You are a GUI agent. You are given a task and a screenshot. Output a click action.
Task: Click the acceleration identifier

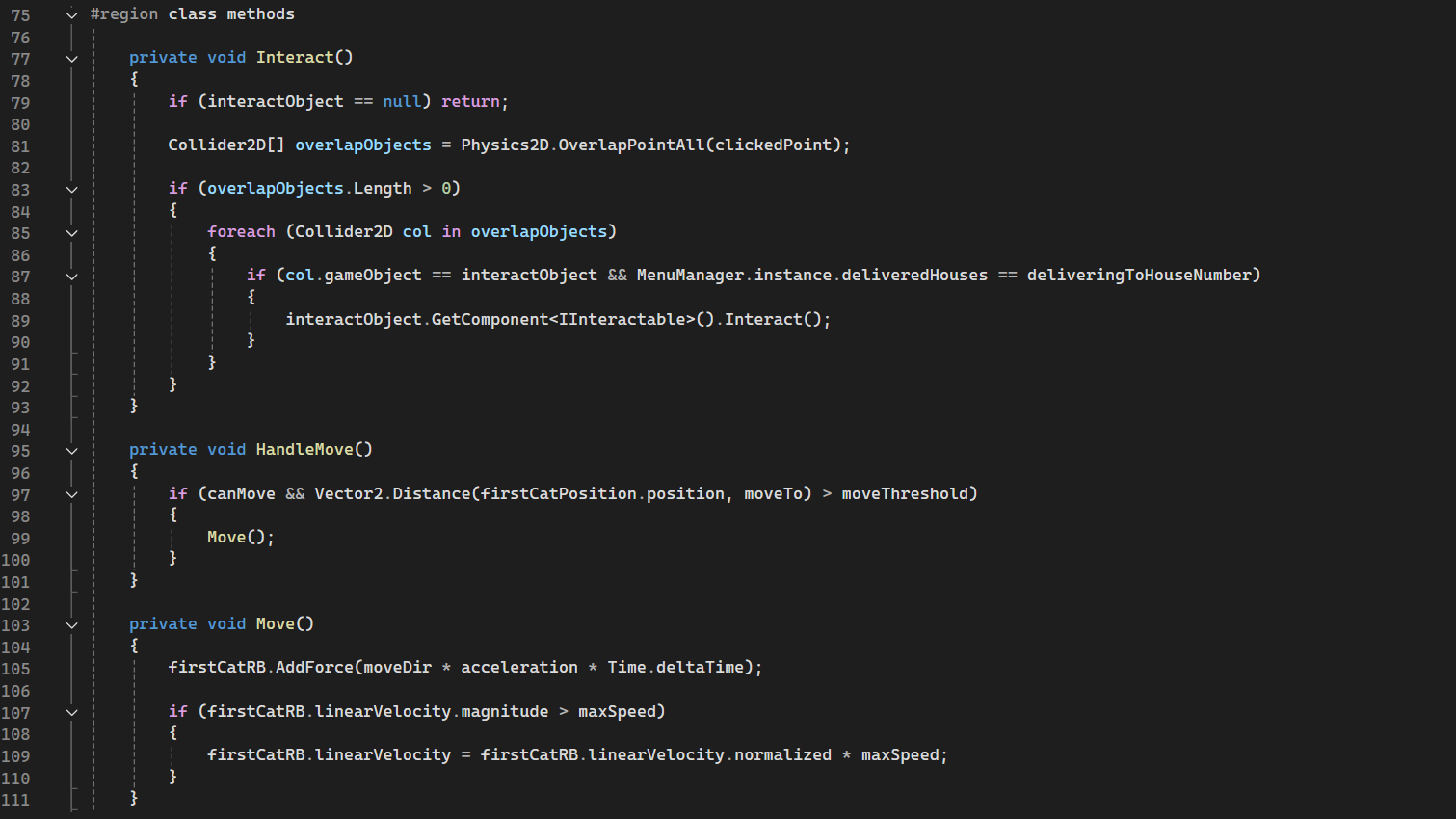pyautogui.click(x=519, y=668)
